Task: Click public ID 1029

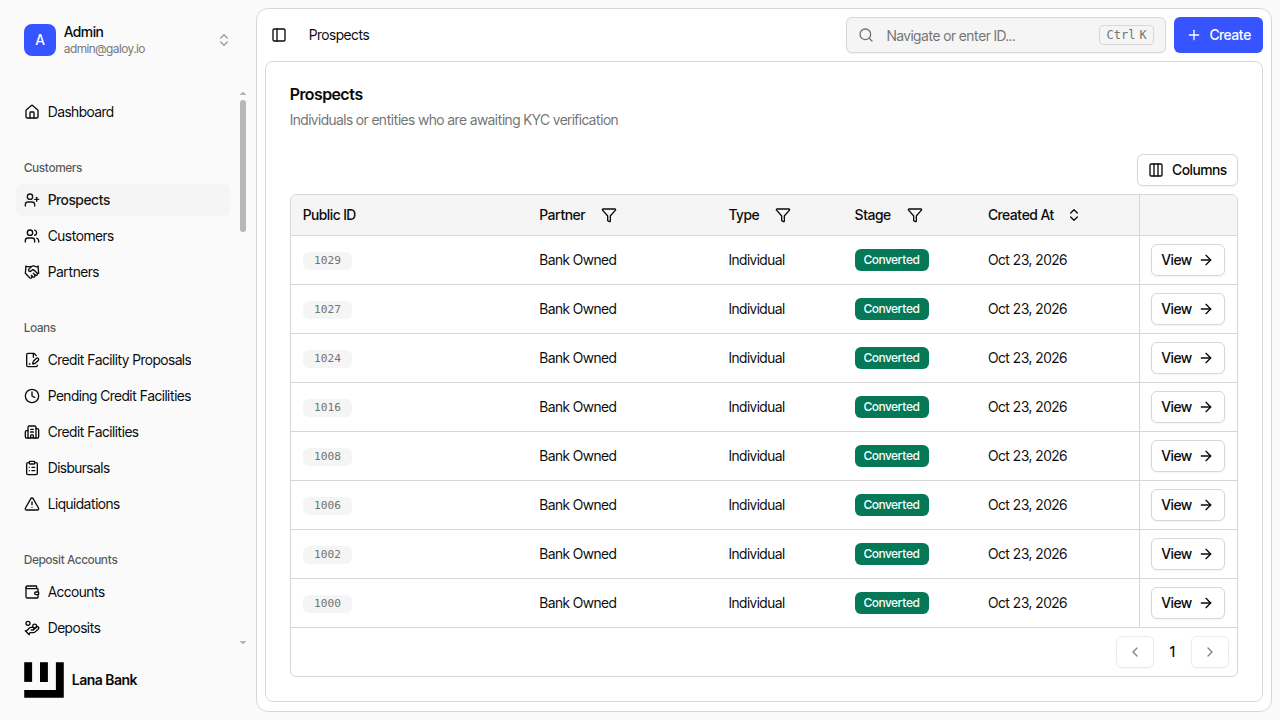Action: pyautogui.click(x=327, y=261)
